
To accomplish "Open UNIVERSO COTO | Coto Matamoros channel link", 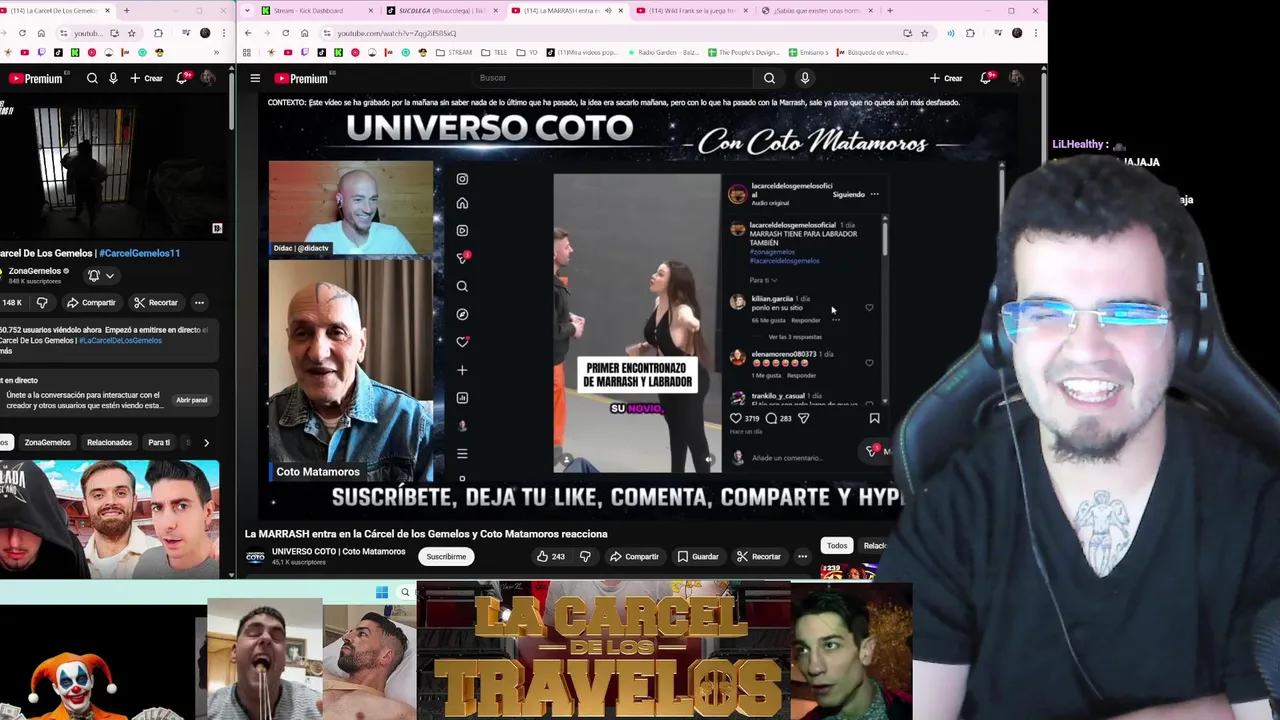I will pyautogui.click(x=338, y=551).
